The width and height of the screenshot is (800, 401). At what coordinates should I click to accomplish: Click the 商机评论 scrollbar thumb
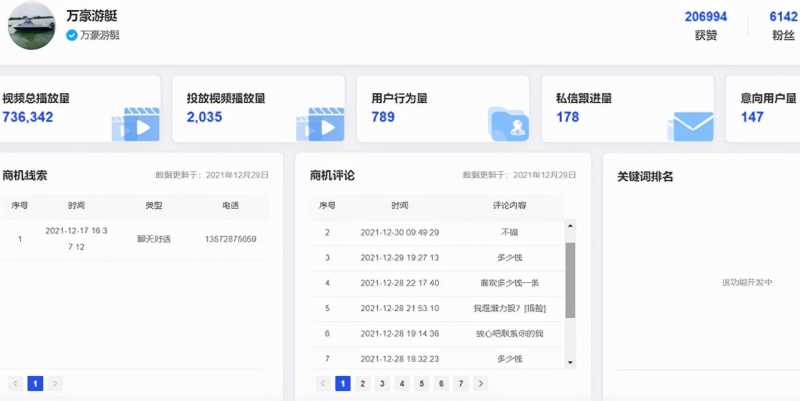pos(570,280)
